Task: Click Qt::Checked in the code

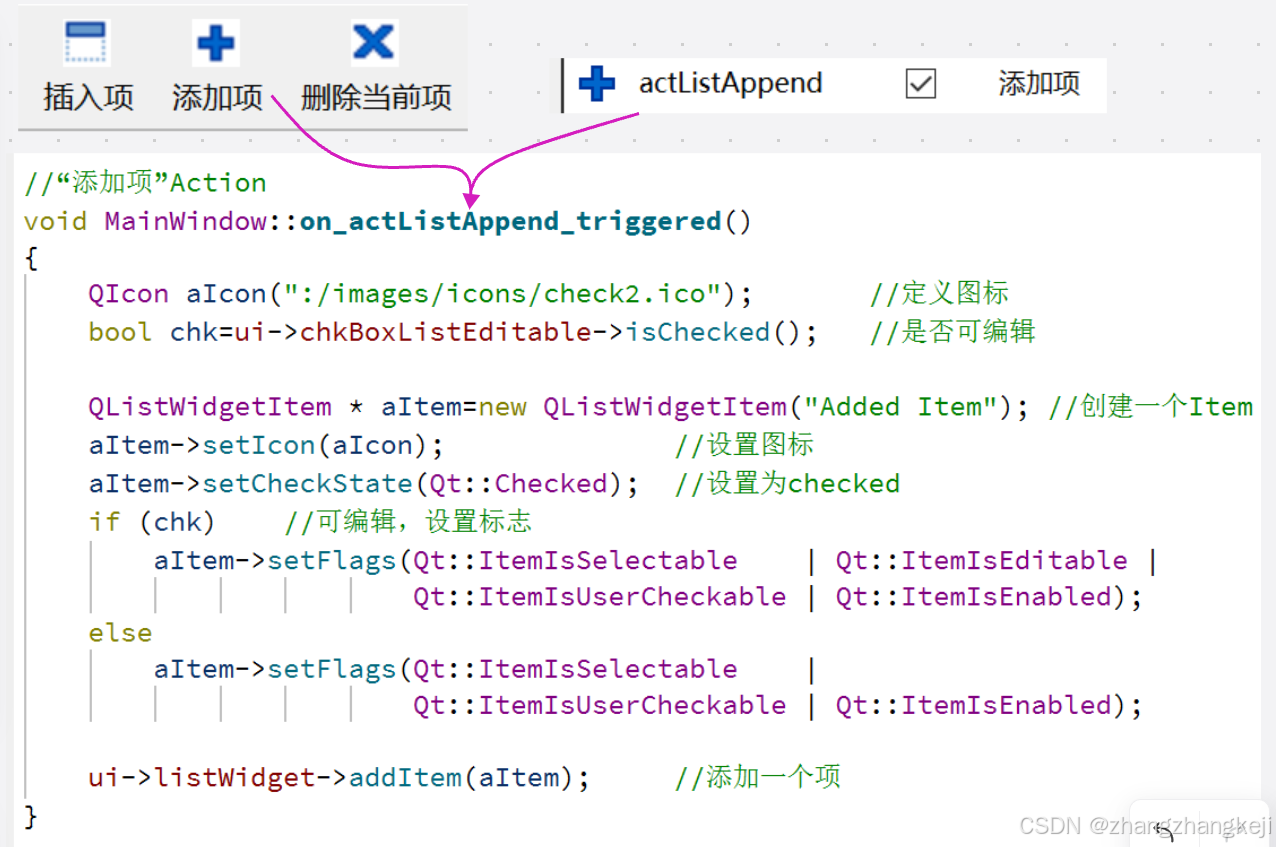Action: tap(518, 484)
